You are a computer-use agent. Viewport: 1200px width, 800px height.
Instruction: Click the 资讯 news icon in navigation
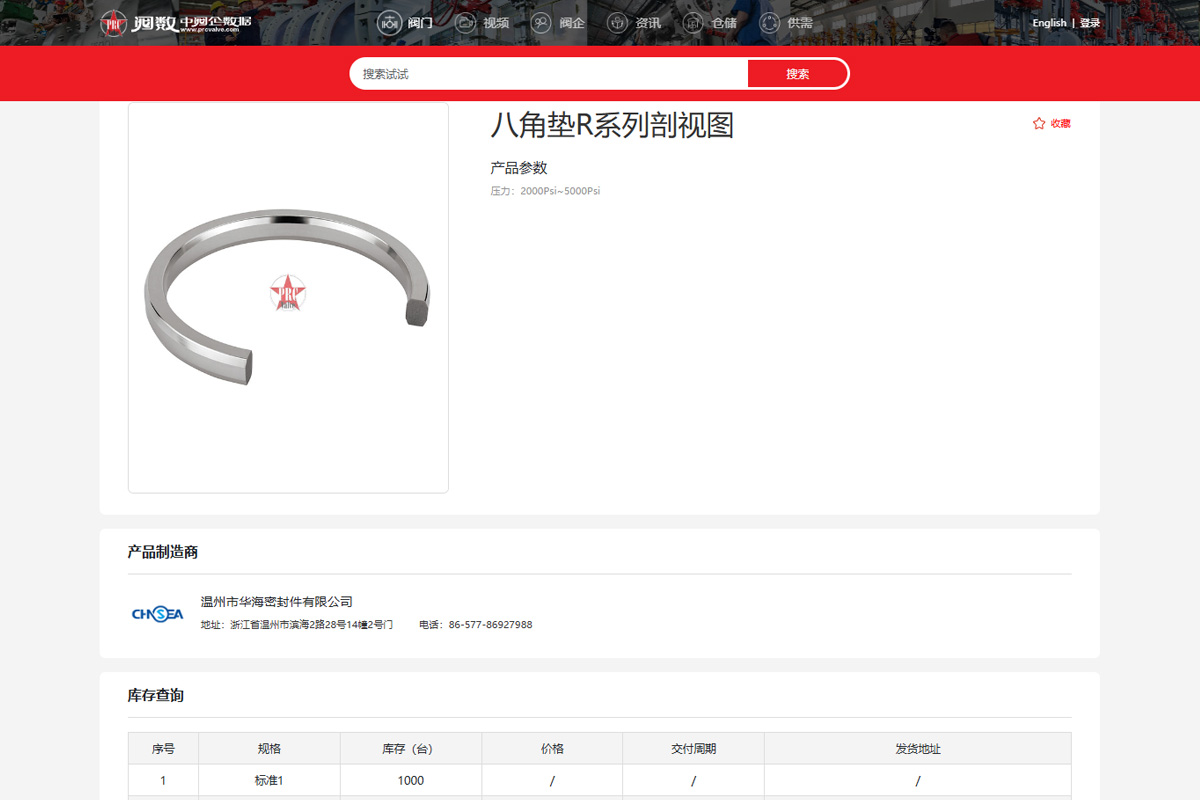pos(618,23)
